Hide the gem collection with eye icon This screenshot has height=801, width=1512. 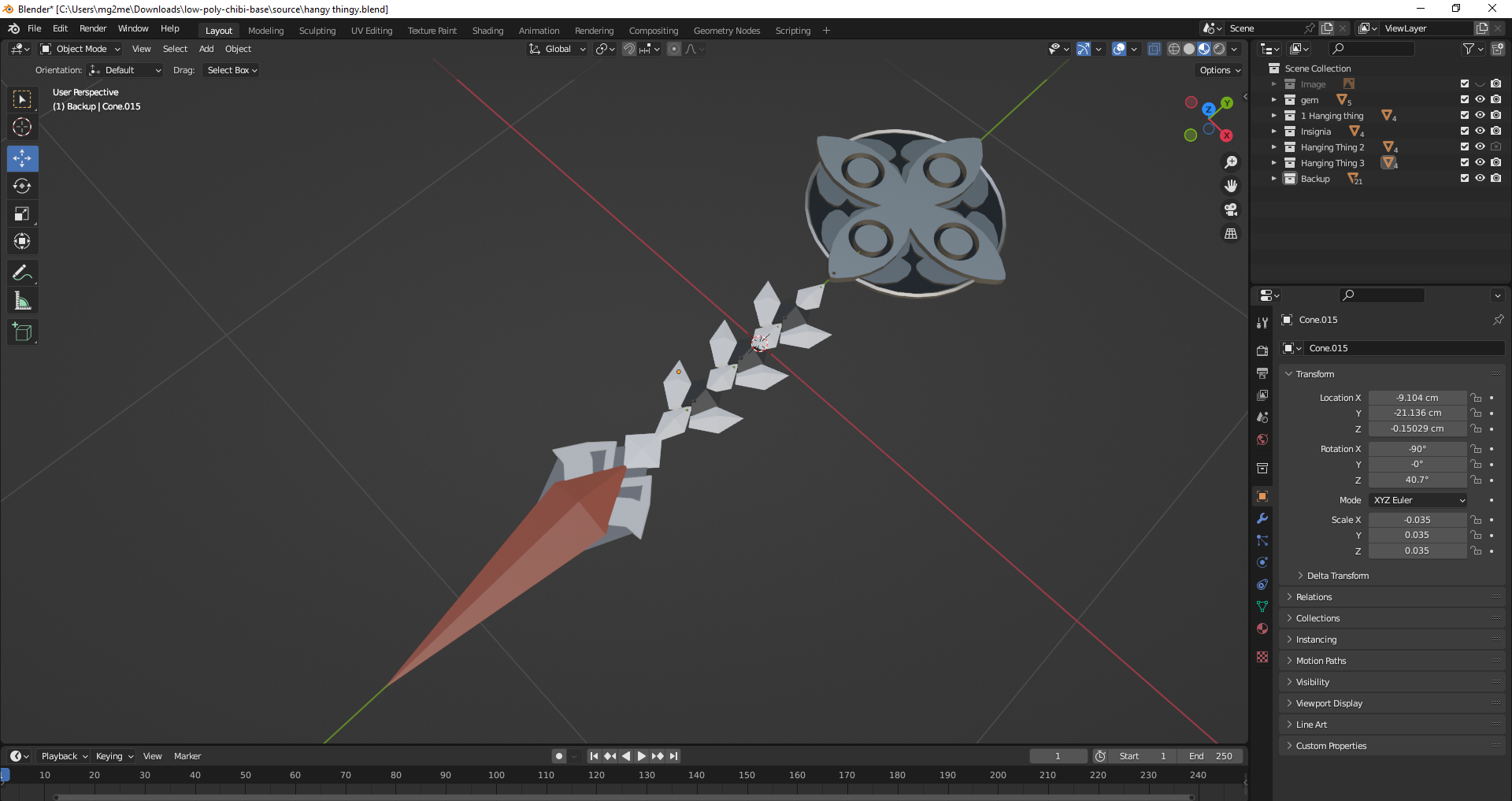click(x=1480, y=100)
